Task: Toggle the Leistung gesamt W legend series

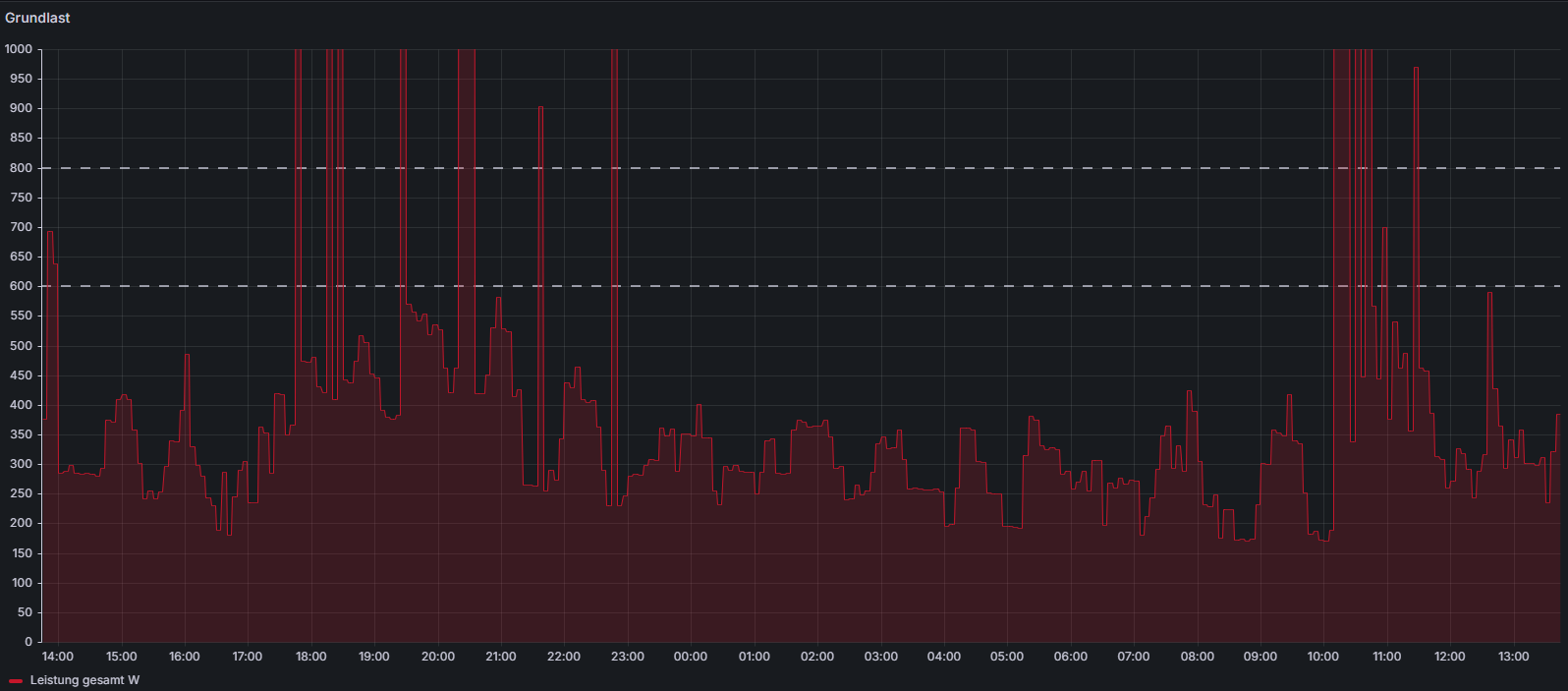Action: pos(84,680)
